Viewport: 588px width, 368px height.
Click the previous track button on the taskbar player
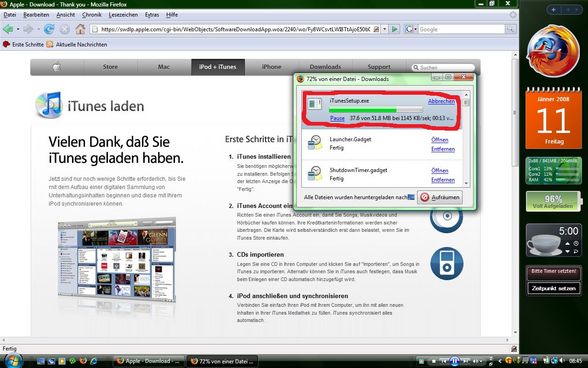click(x=444, y=361)
